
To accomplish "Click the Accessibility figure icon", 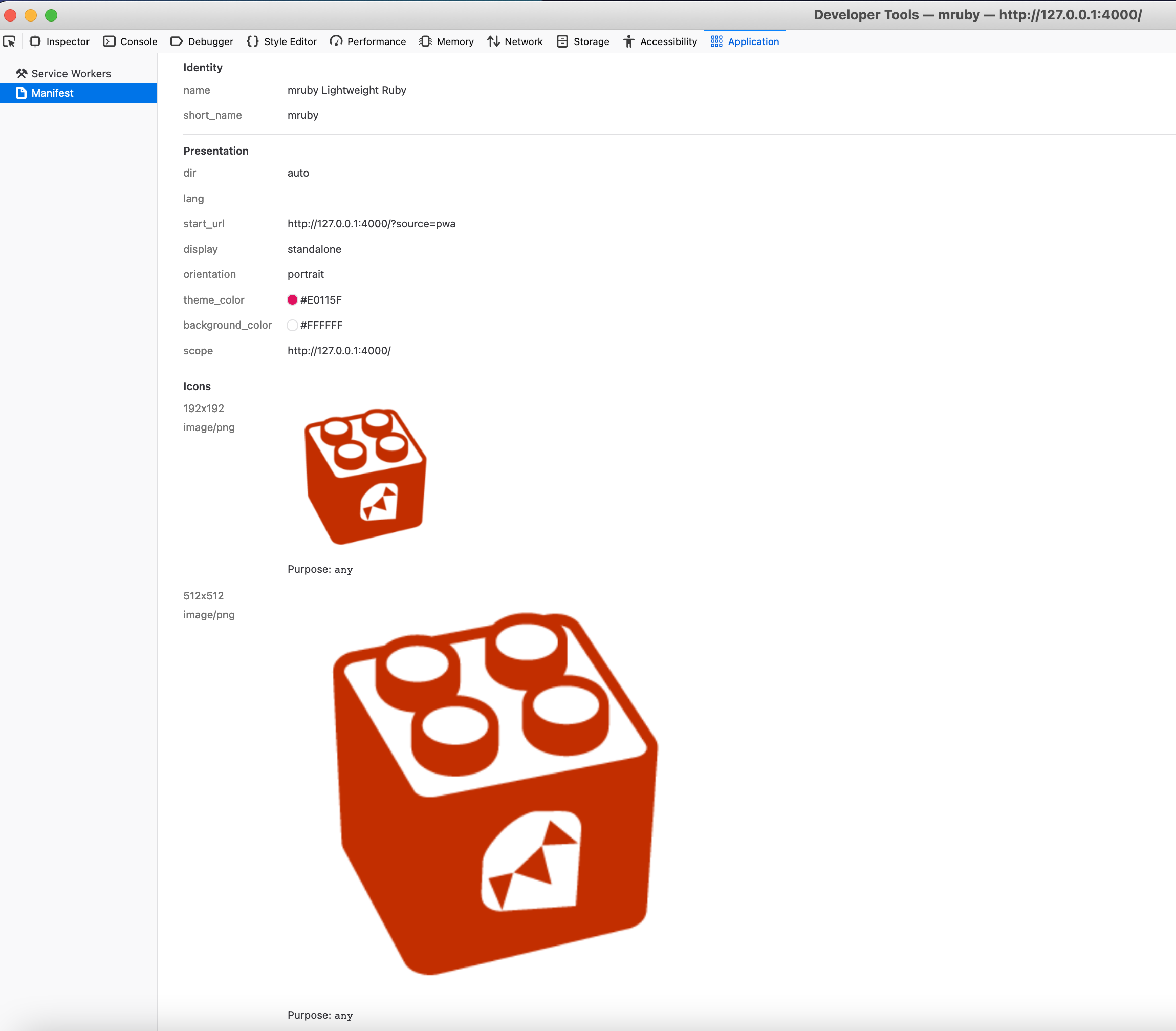I will pos(628,41).
